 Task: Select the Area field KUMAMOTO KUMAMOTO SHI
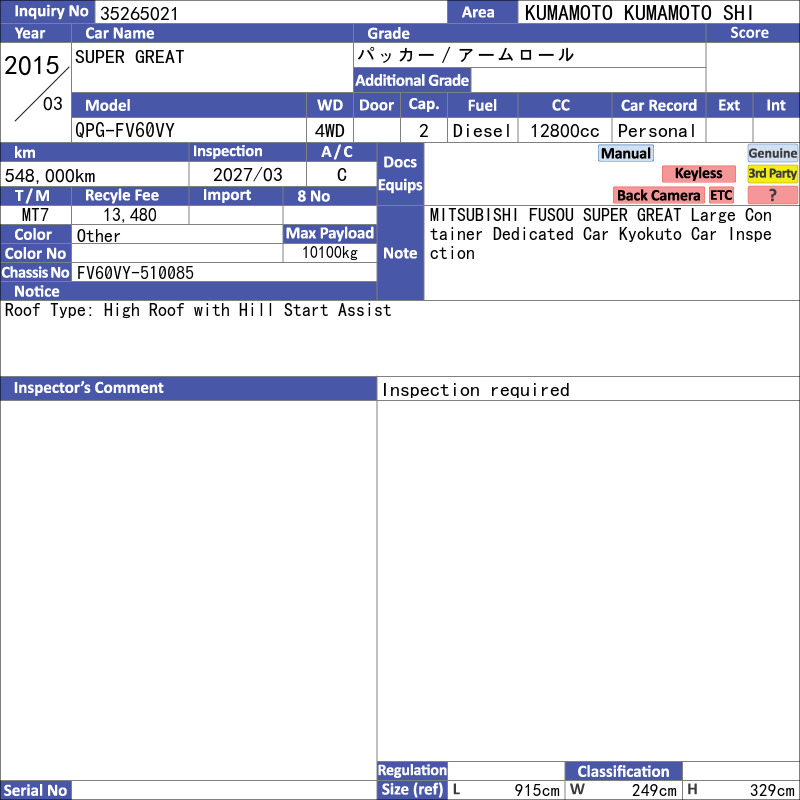[639, 13]
